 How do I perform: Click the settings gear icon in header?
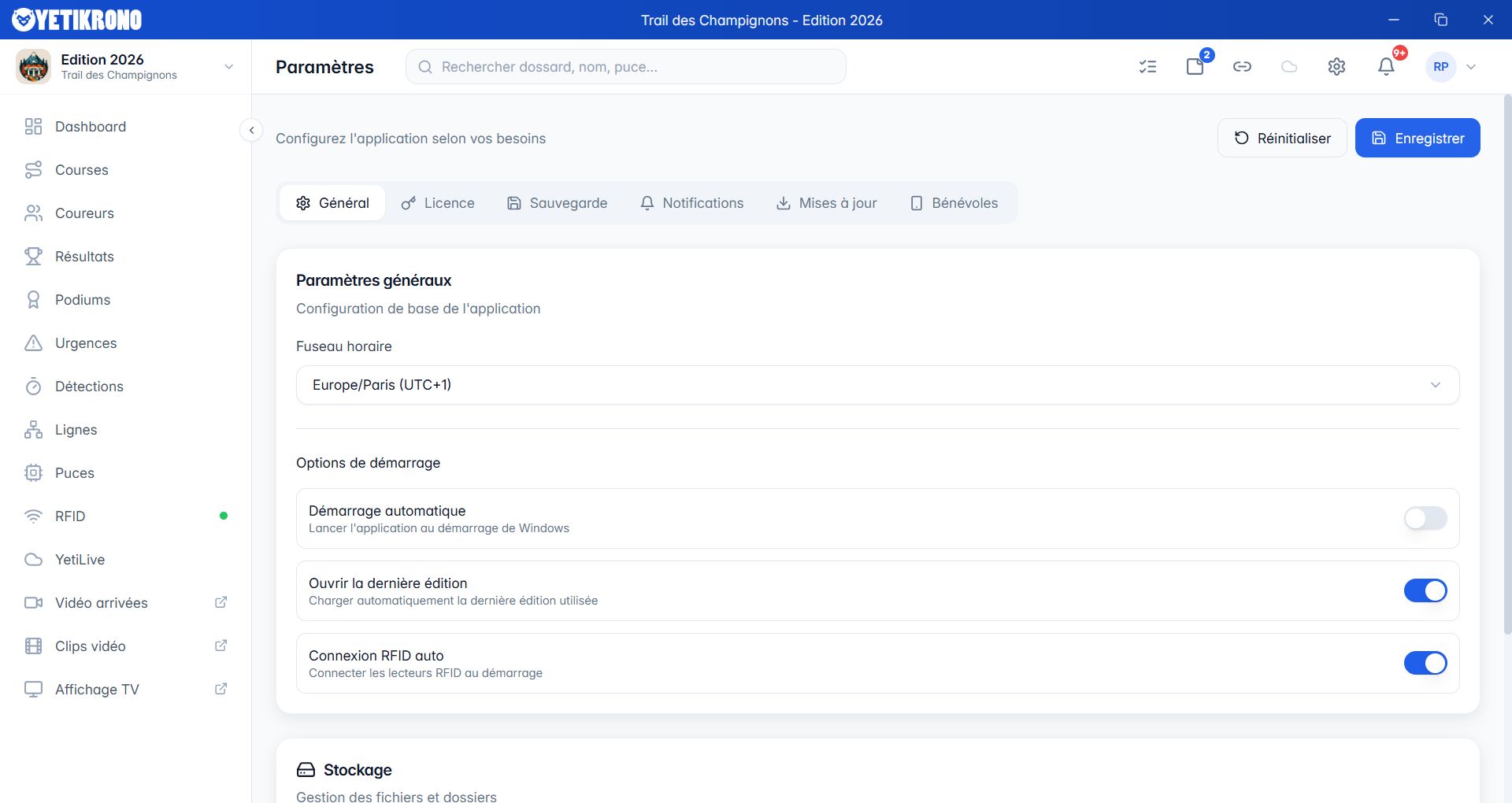click(1336, 67)
